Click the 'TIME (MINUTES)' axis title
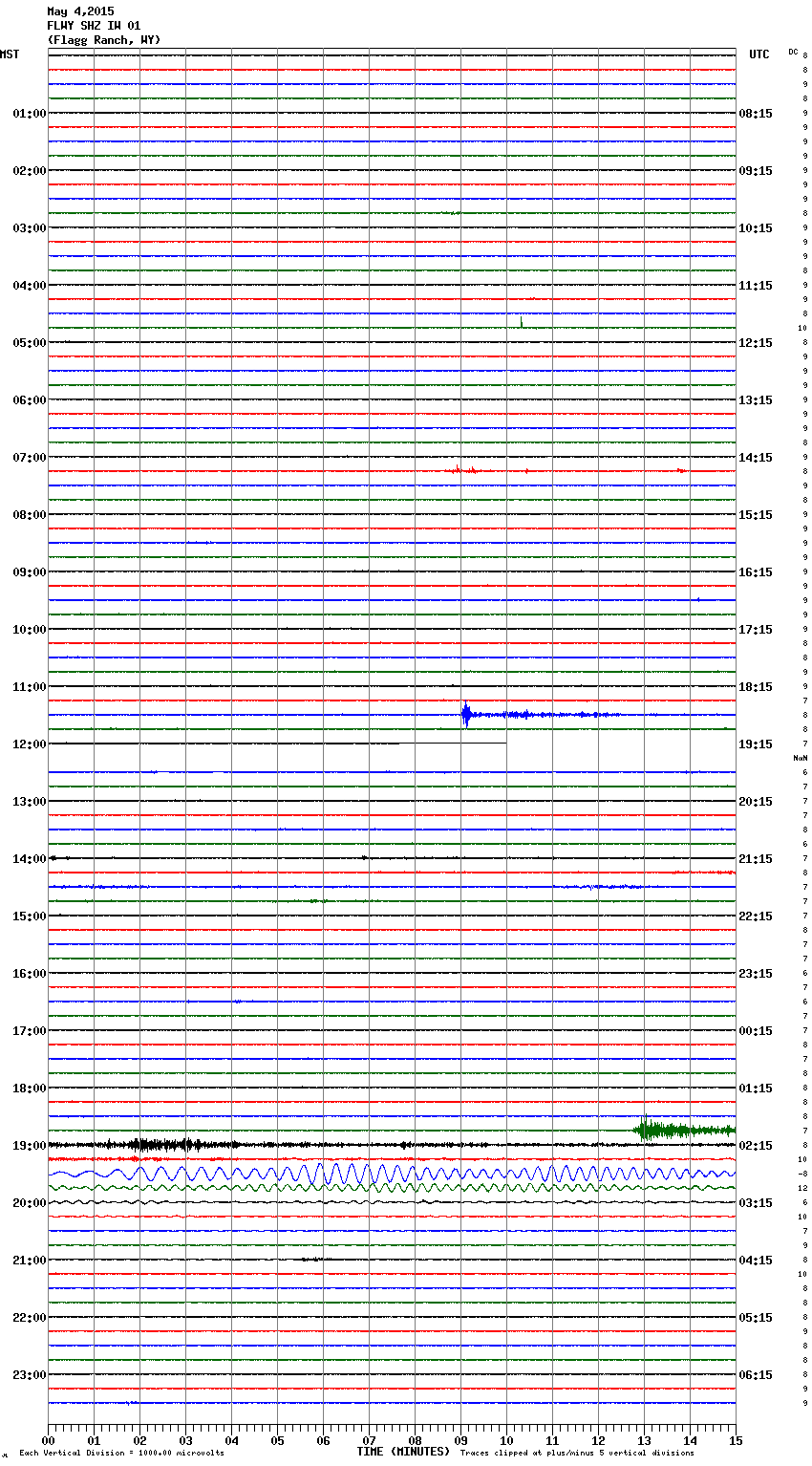 [x=403, y=1452]
